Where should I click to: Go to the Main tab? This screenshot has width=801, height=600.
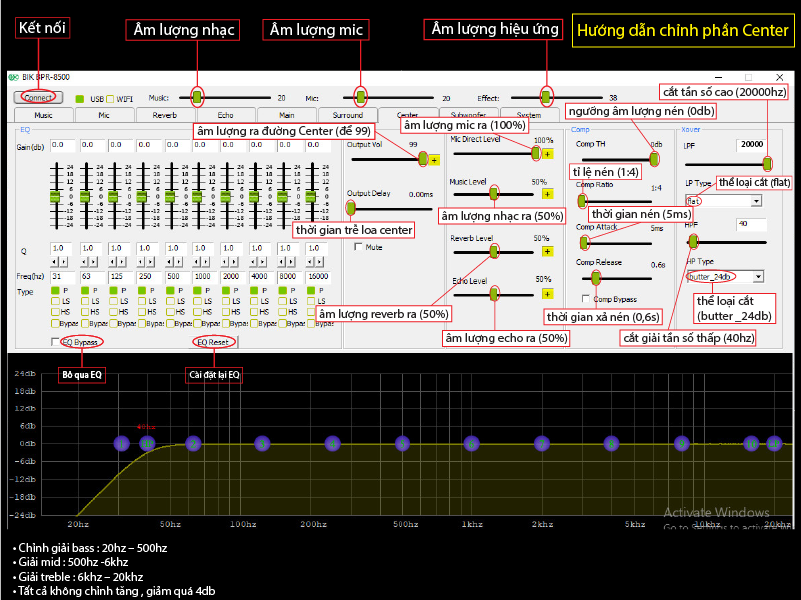click(x=287, y=115)
